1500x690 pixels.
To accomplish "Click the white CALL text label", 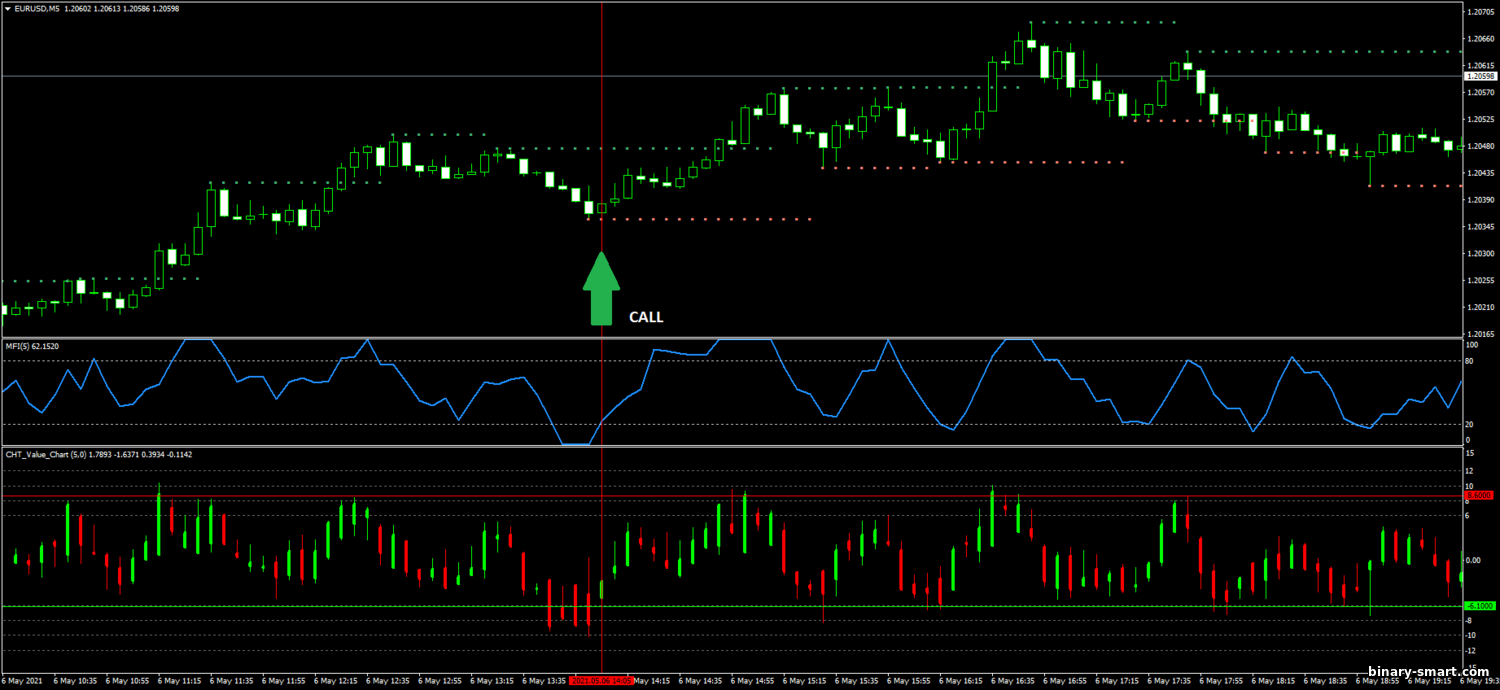I will 645,317.
